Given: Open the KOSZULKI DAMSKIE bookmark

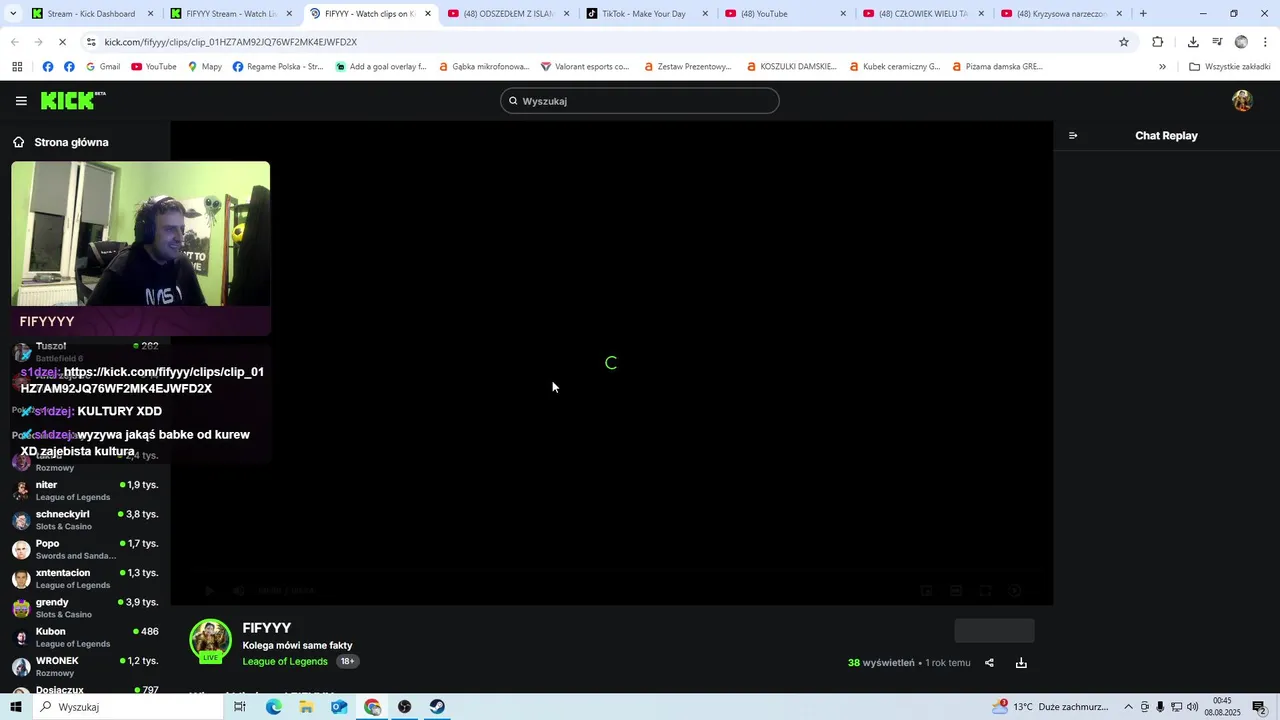Looking at the screenshot, I should (791, 67).
